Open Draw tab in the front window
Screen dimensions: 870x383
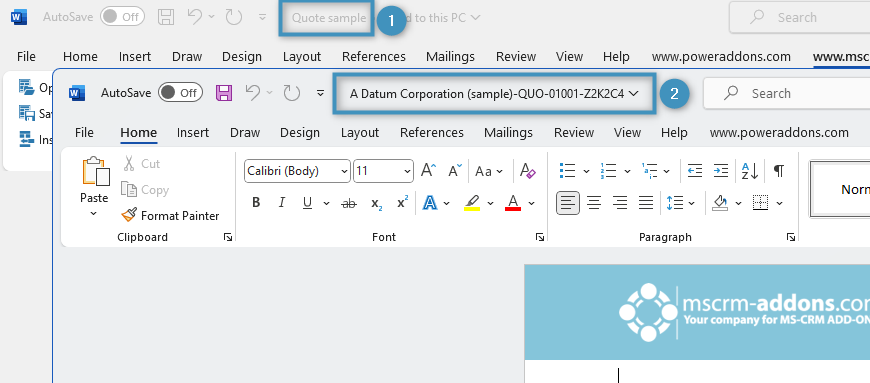click(x=245, y=133)
